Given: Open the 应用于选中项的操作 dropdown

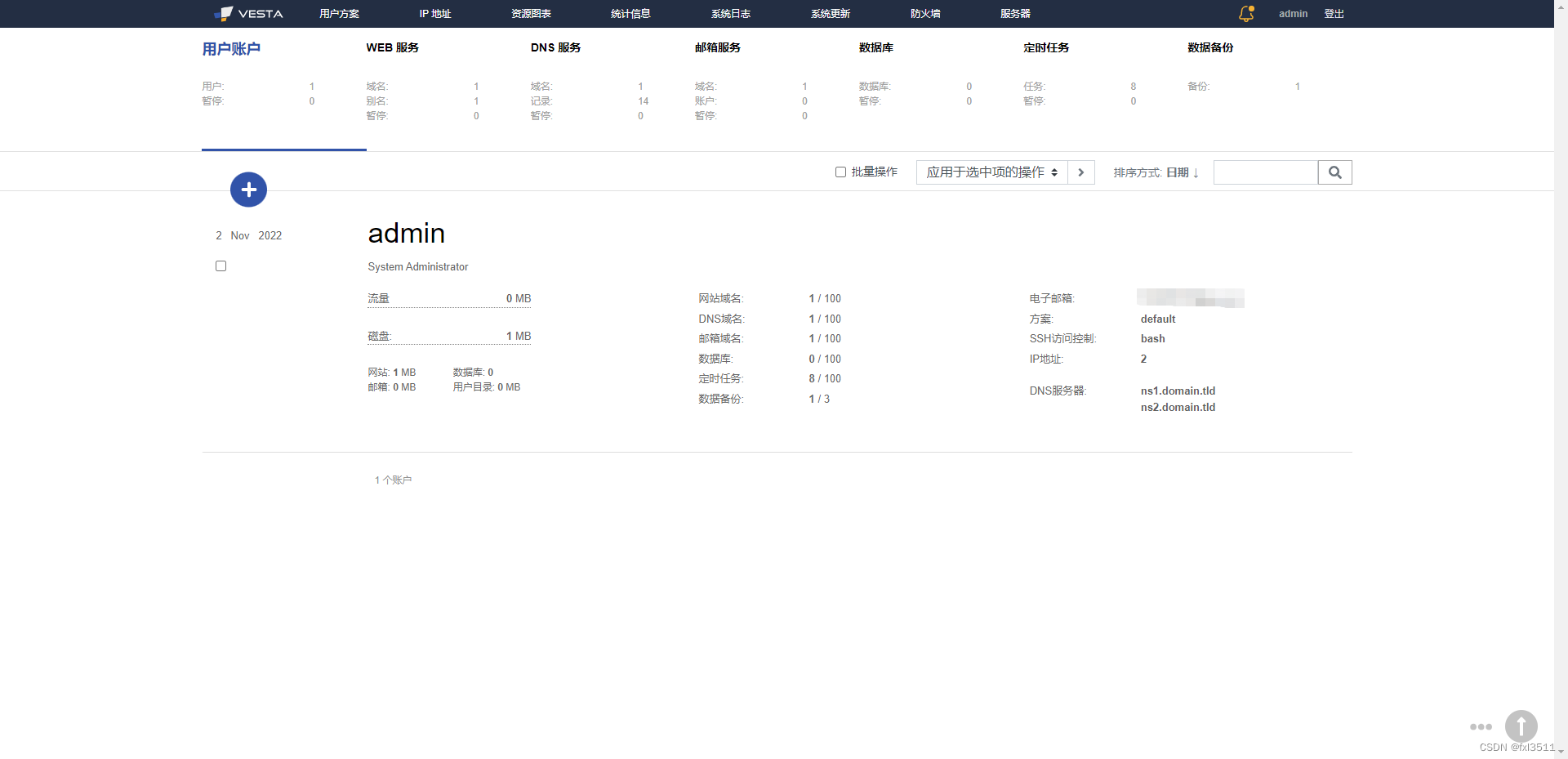Looking at the screenshot, I should [x=991, y=172].
